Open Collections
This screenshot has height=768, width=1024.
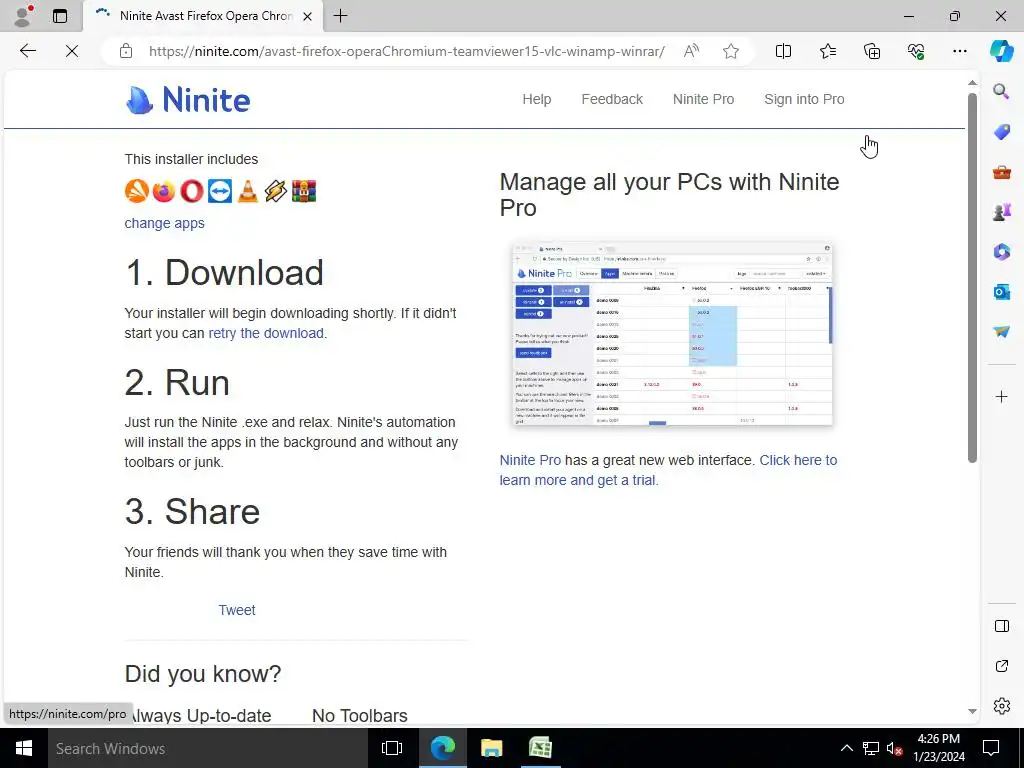click(872, 51)
